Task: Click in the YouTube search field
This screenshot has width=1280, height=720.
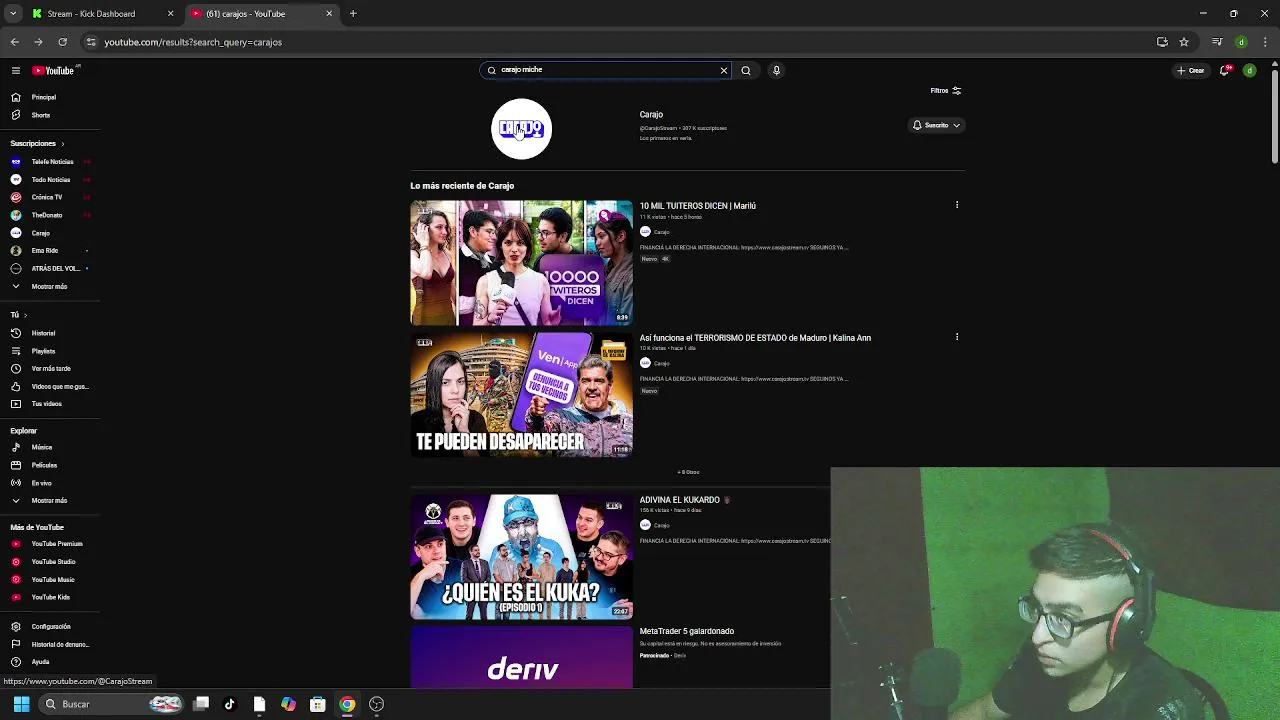Action: 605,70
